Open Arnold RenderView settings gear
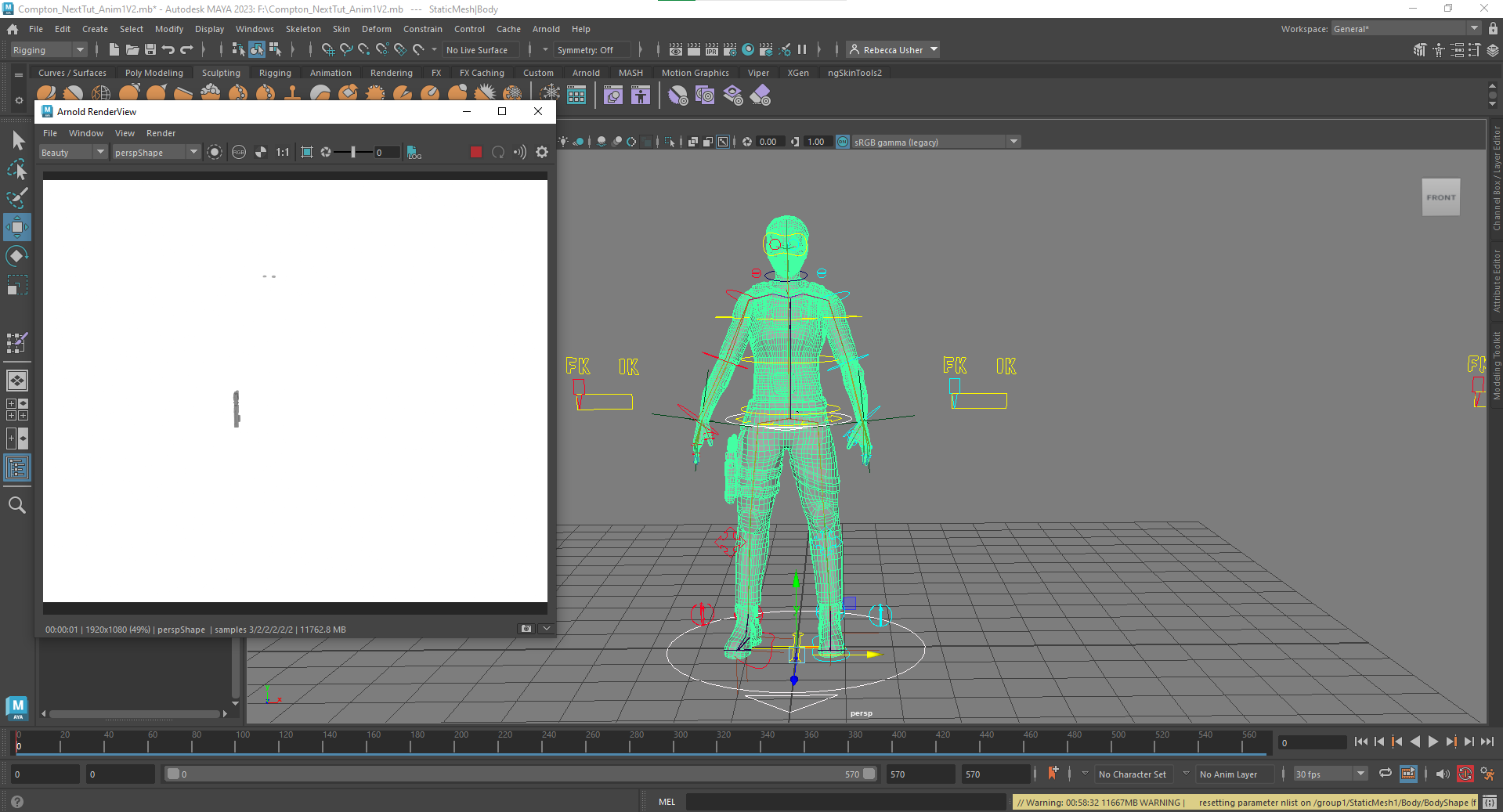This screenshot has height=812, width=1503. (x=542, y=152)
